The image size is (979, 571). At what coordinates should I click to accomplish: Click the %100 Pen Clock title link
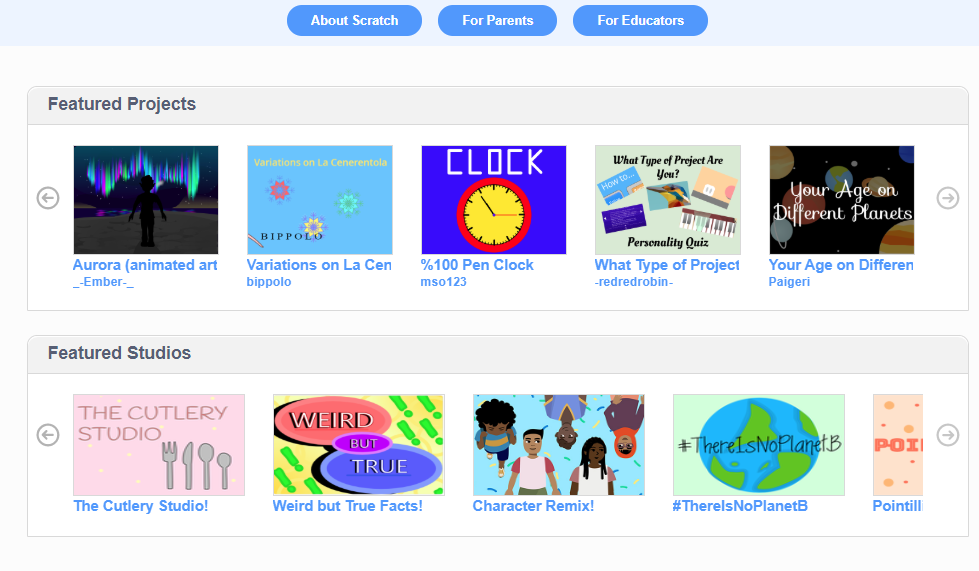coord(477,265)
